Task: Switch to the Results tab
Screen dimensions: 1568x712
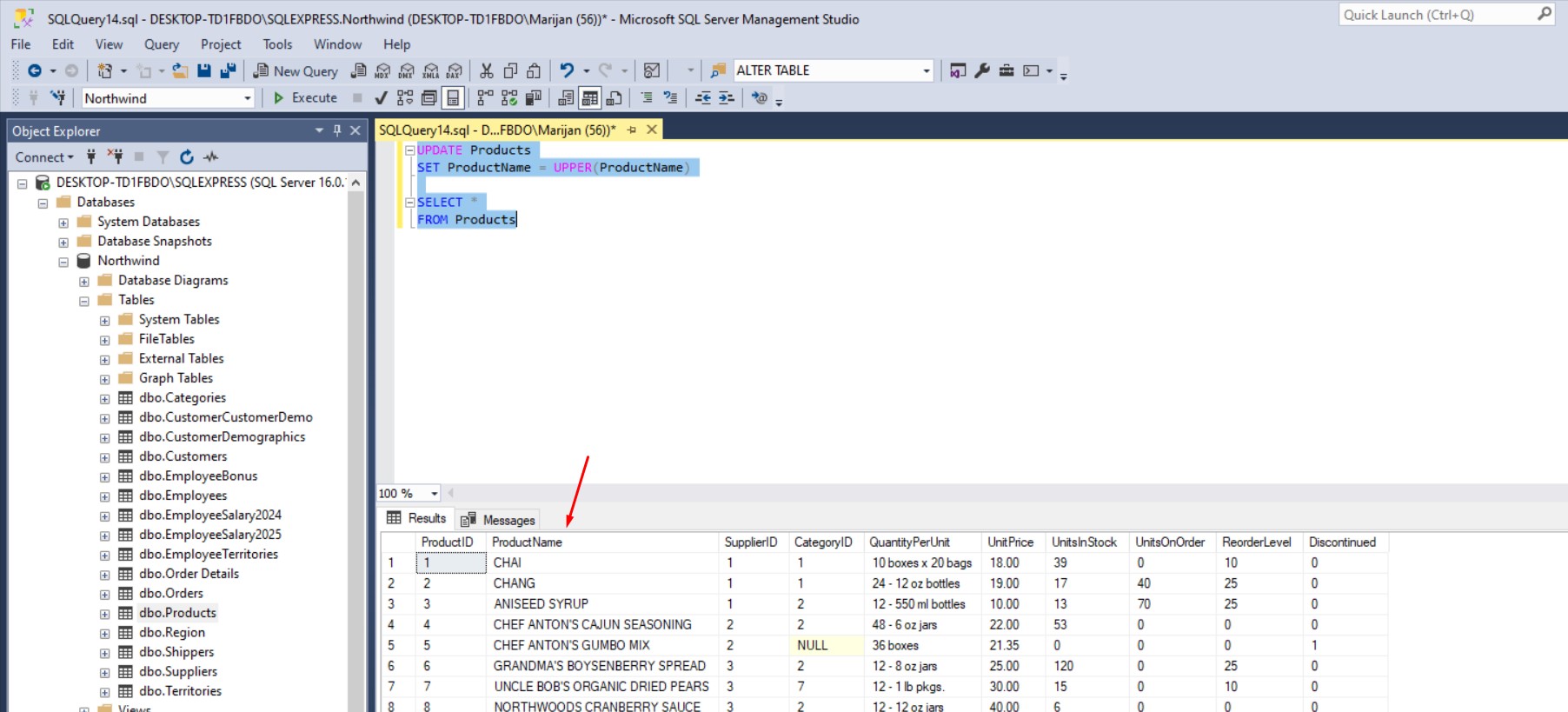Action: pos(416,518)
